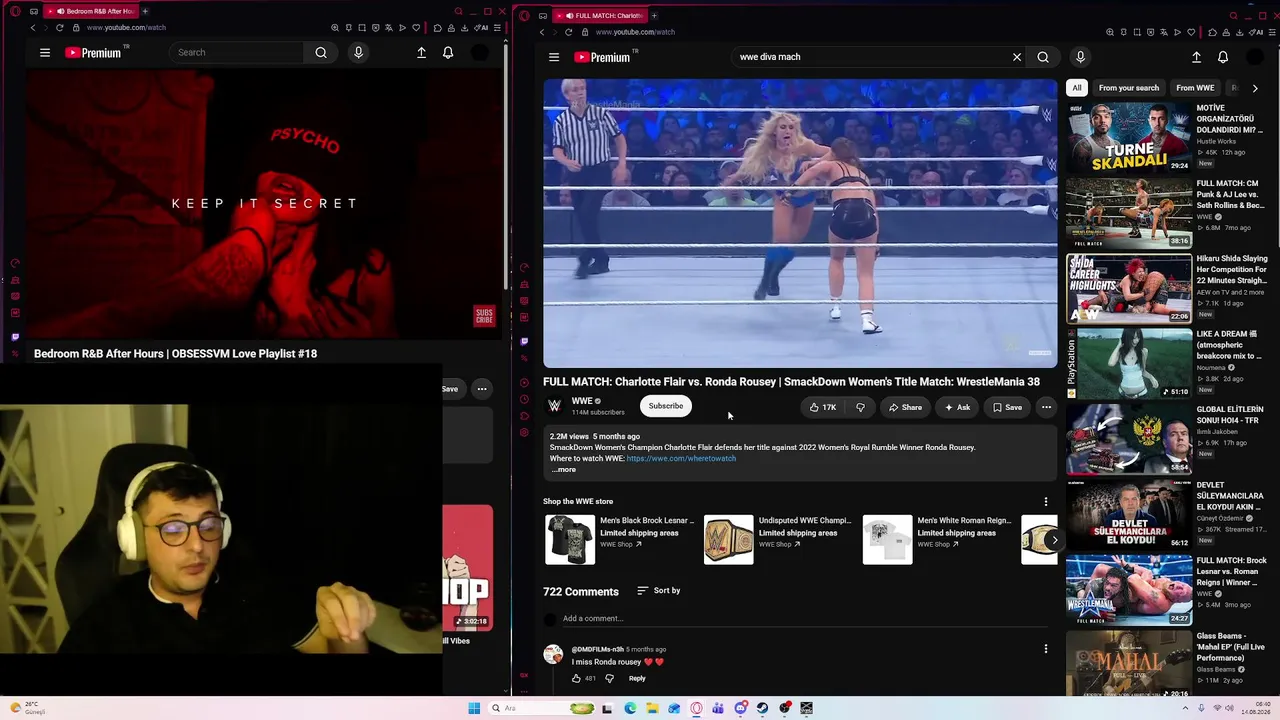Image resolution: width=1280 pixels, height=720 pixels.
Task: Open options menu for the first comment
Action: tap(1046, 648)
